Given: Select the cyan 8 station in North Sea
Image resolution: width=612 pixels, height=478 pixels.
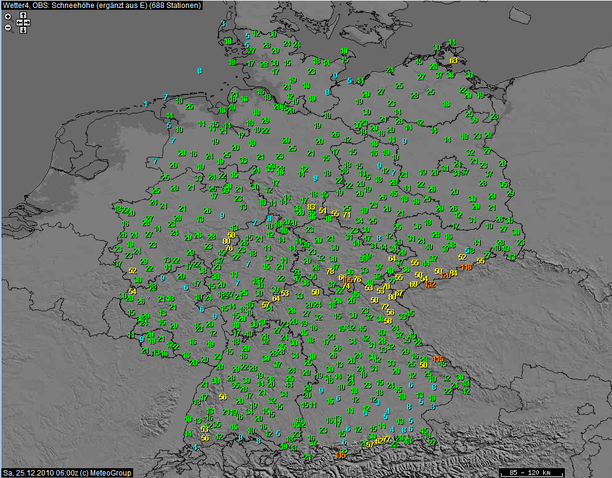Looking at the screenshot, I should (200, 70).
